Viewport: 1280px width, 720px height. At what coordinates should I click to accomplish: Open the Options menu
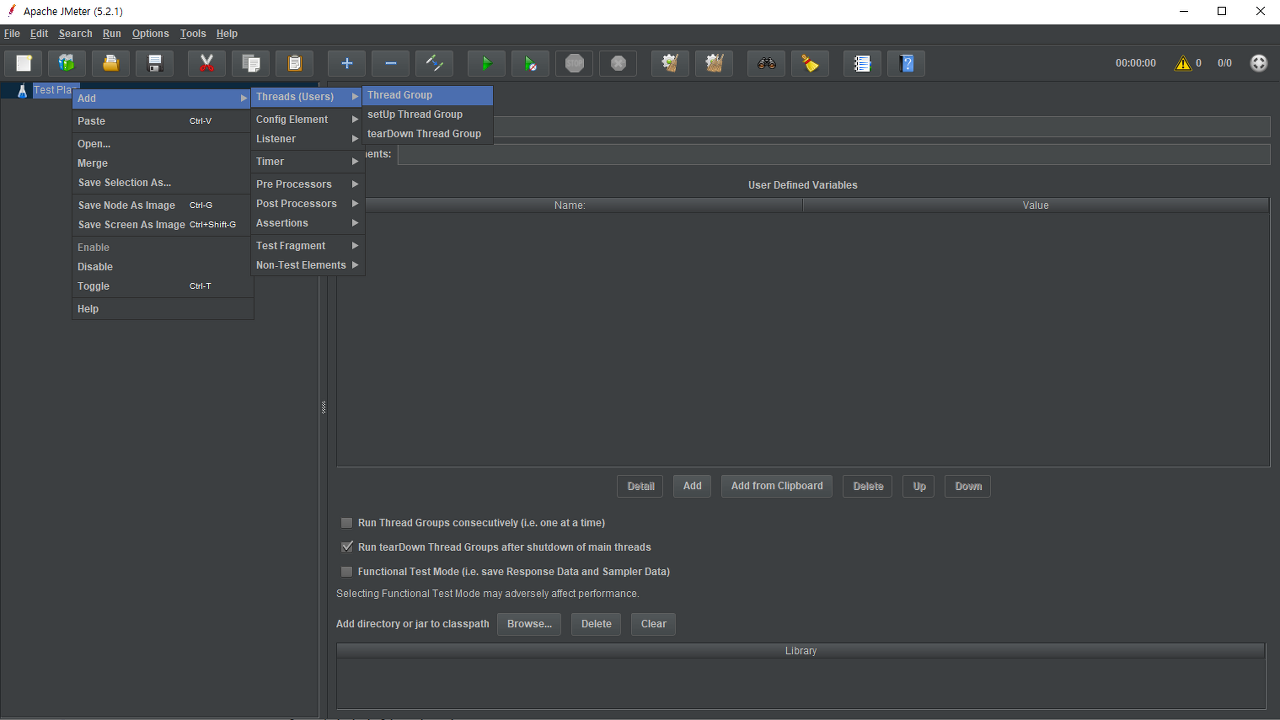pos(150,34)
